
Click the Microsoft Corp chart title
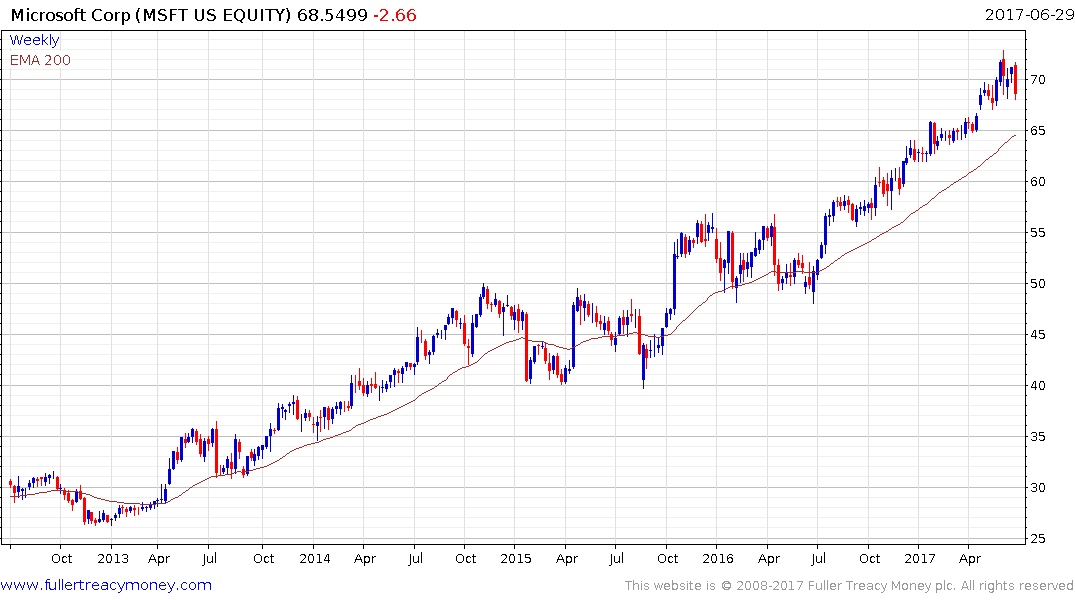(151, 15)
